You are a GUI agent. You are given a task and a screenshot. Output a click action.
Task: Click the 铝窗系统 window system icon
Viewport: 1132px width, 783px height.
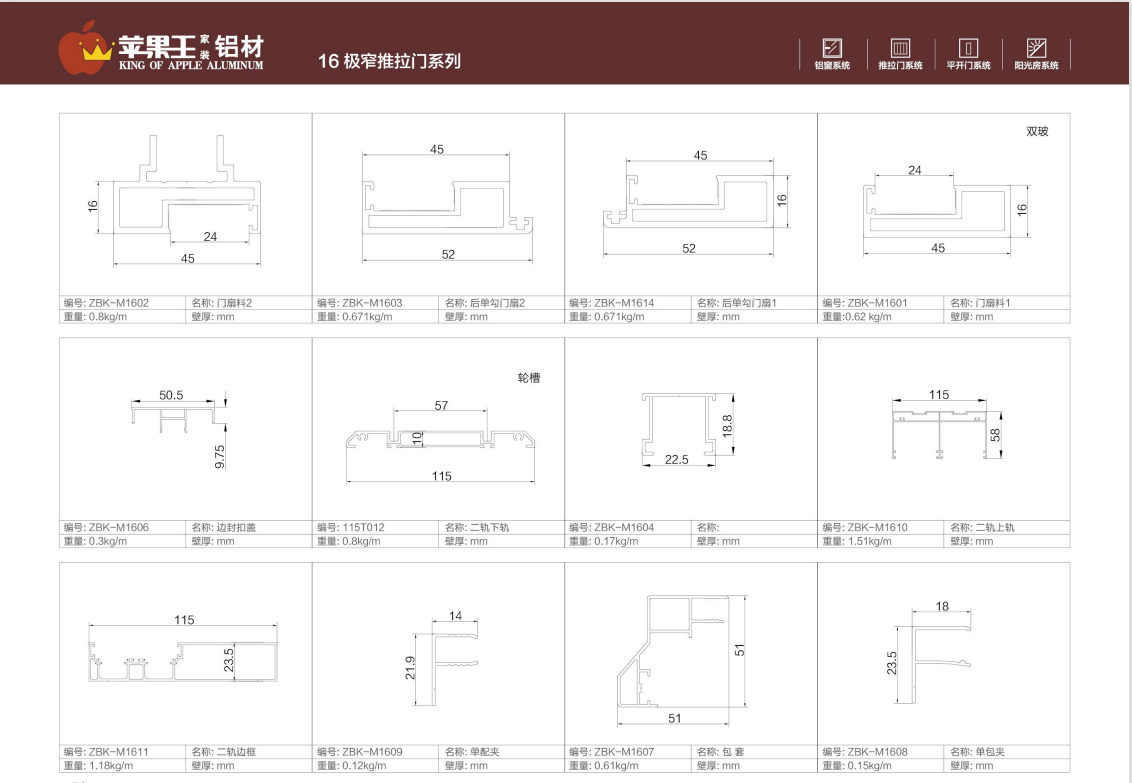(831, 48)
